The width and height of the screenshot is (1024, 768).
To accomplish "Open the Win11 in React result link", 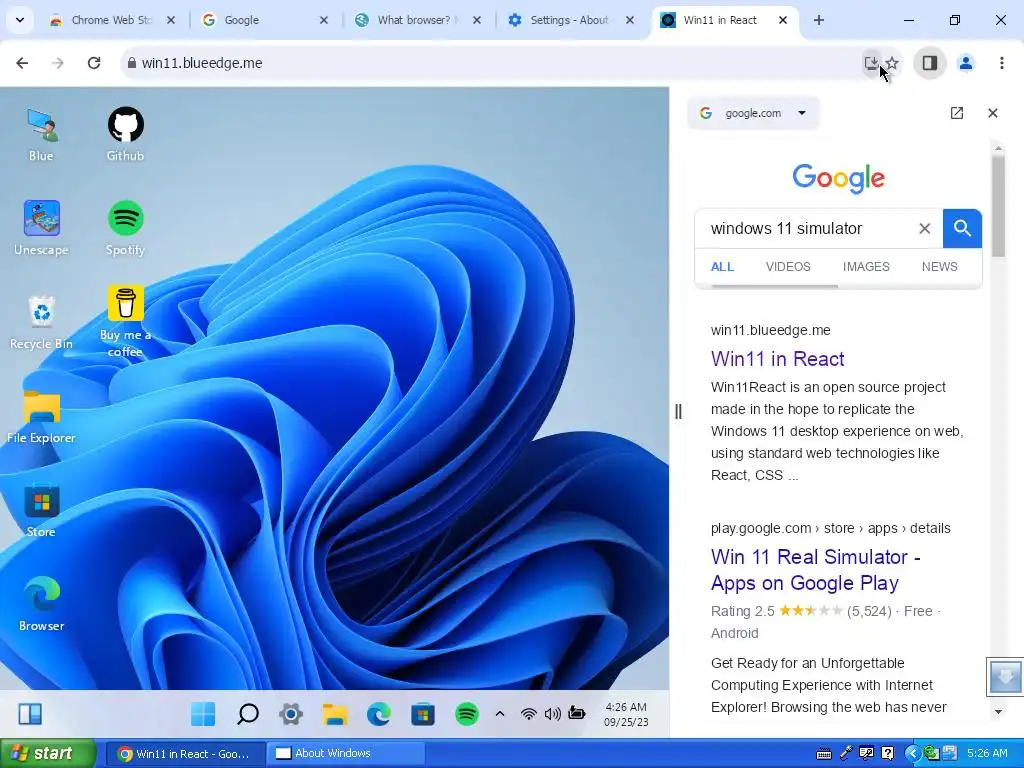I will pos(778,359).
